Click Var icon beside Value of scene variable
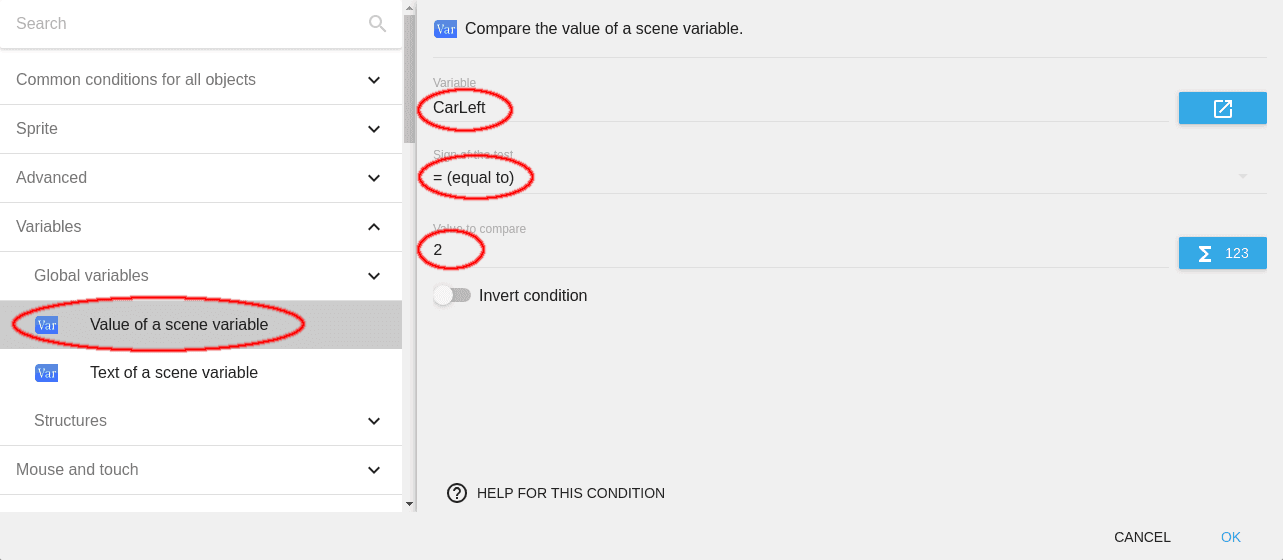 pyautogui.click(x=47, y=325)
